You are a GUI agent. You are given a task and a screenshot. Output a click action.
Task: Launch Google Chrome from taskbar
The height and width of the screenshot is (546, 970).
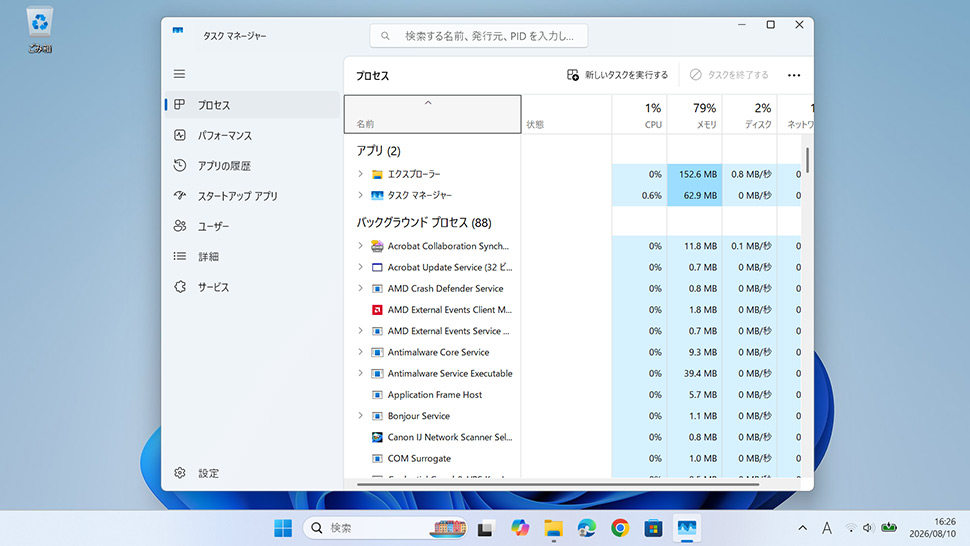pos(620,528)
